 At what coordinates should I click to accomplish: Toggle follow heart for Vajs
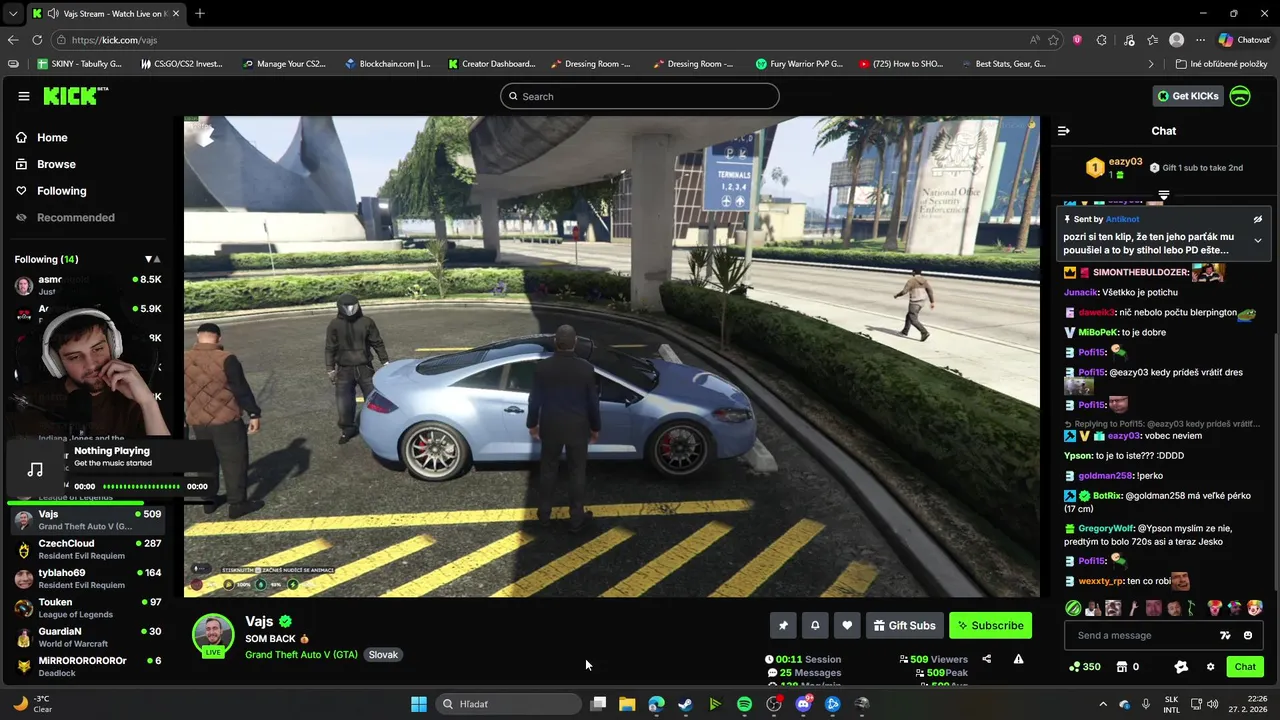(x=847, y=626)
